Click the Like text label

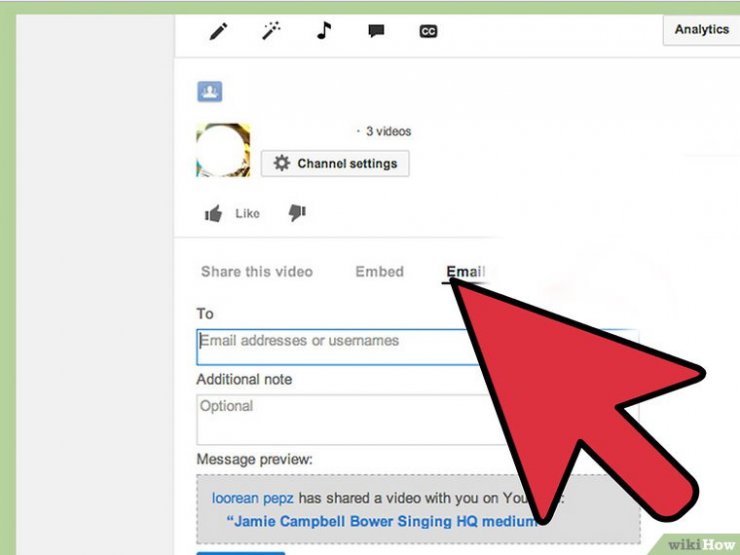tap(247, 214)
